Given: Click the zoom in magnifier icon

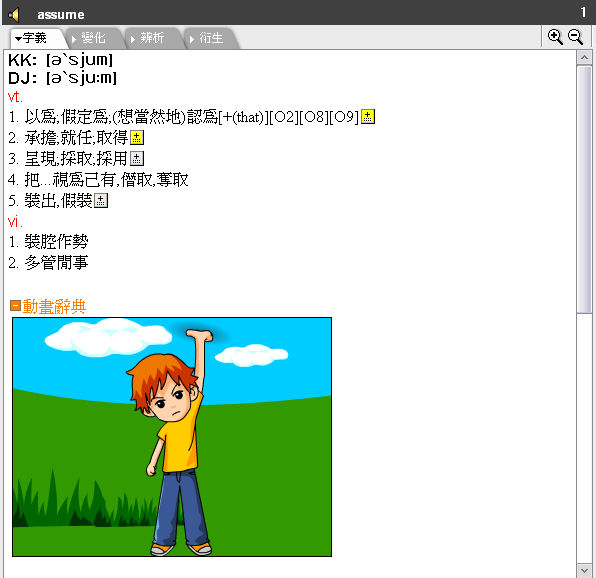Looking at the screenshot, I should (x=555, y=37).
